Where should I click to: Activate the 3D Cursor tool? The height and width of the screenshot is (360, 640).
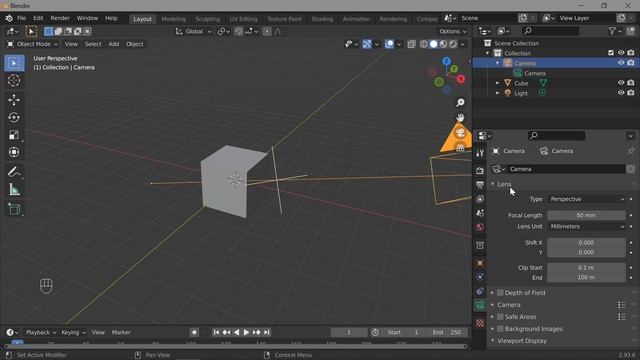[14, 80]
